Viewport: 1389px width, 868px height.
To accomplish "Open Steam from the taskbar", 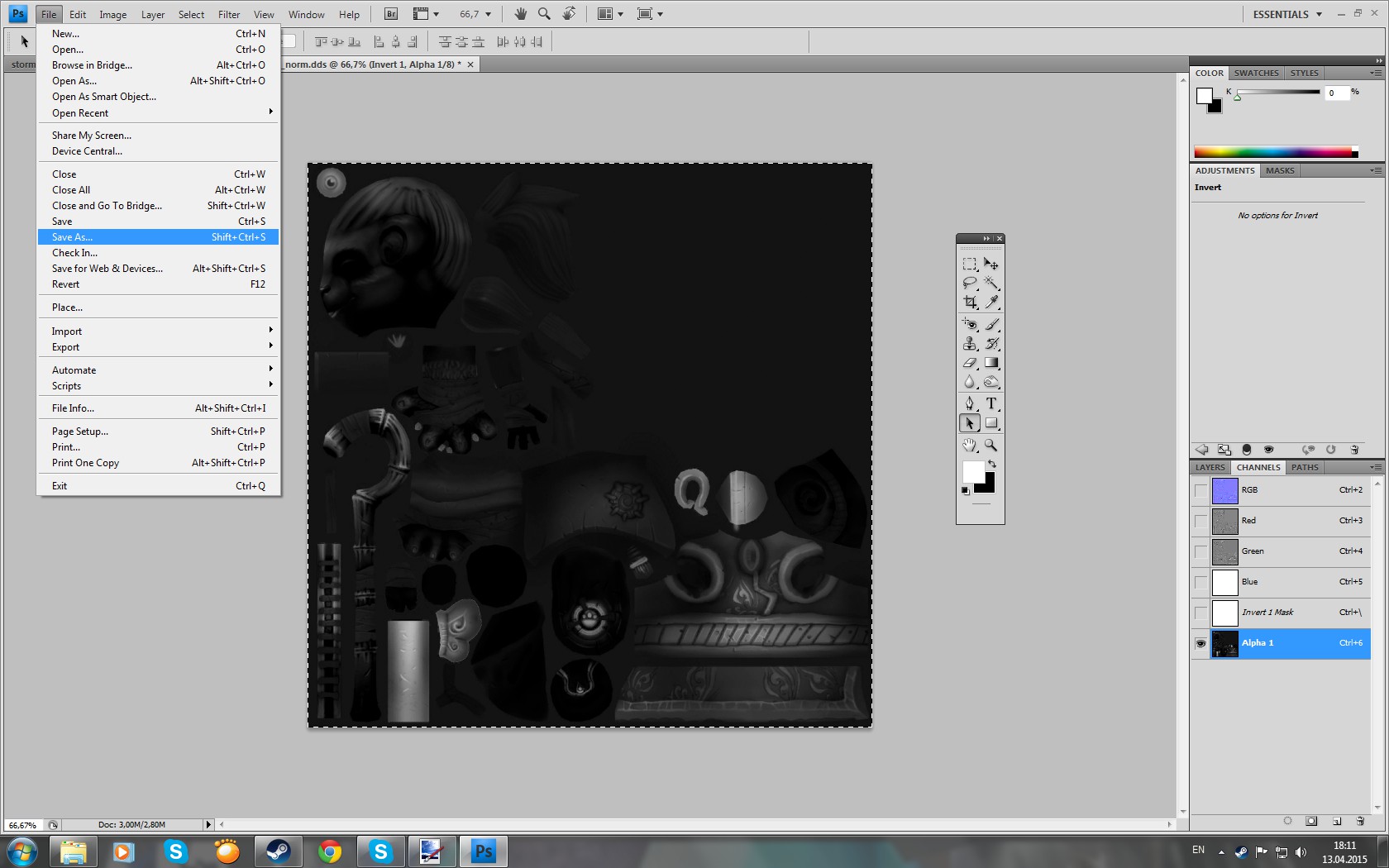I will pyautogui.click(x=278, y=851).
